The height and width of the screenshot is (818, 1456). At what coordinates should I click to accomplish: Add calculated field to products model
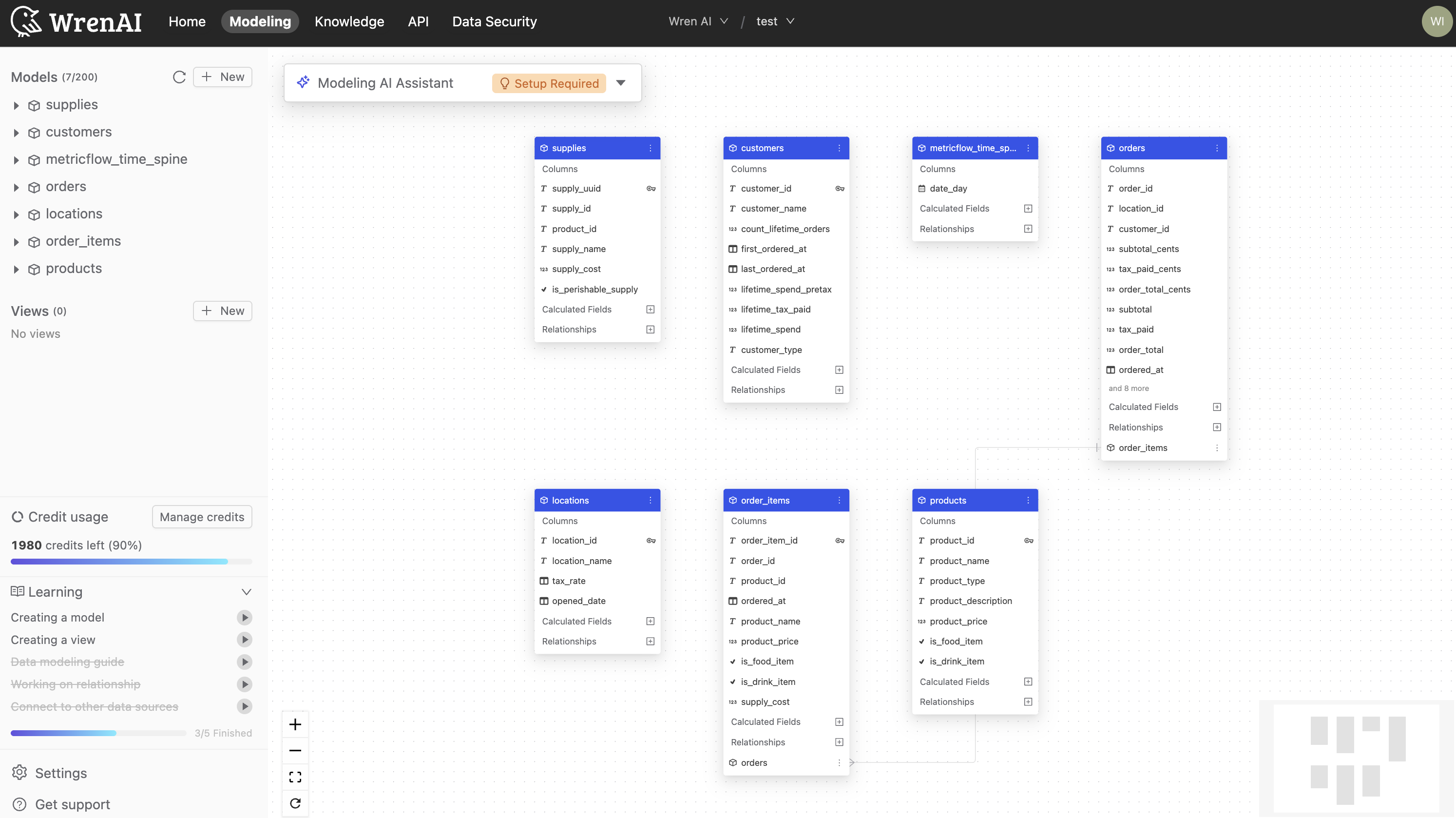(x=1028, y=682)
